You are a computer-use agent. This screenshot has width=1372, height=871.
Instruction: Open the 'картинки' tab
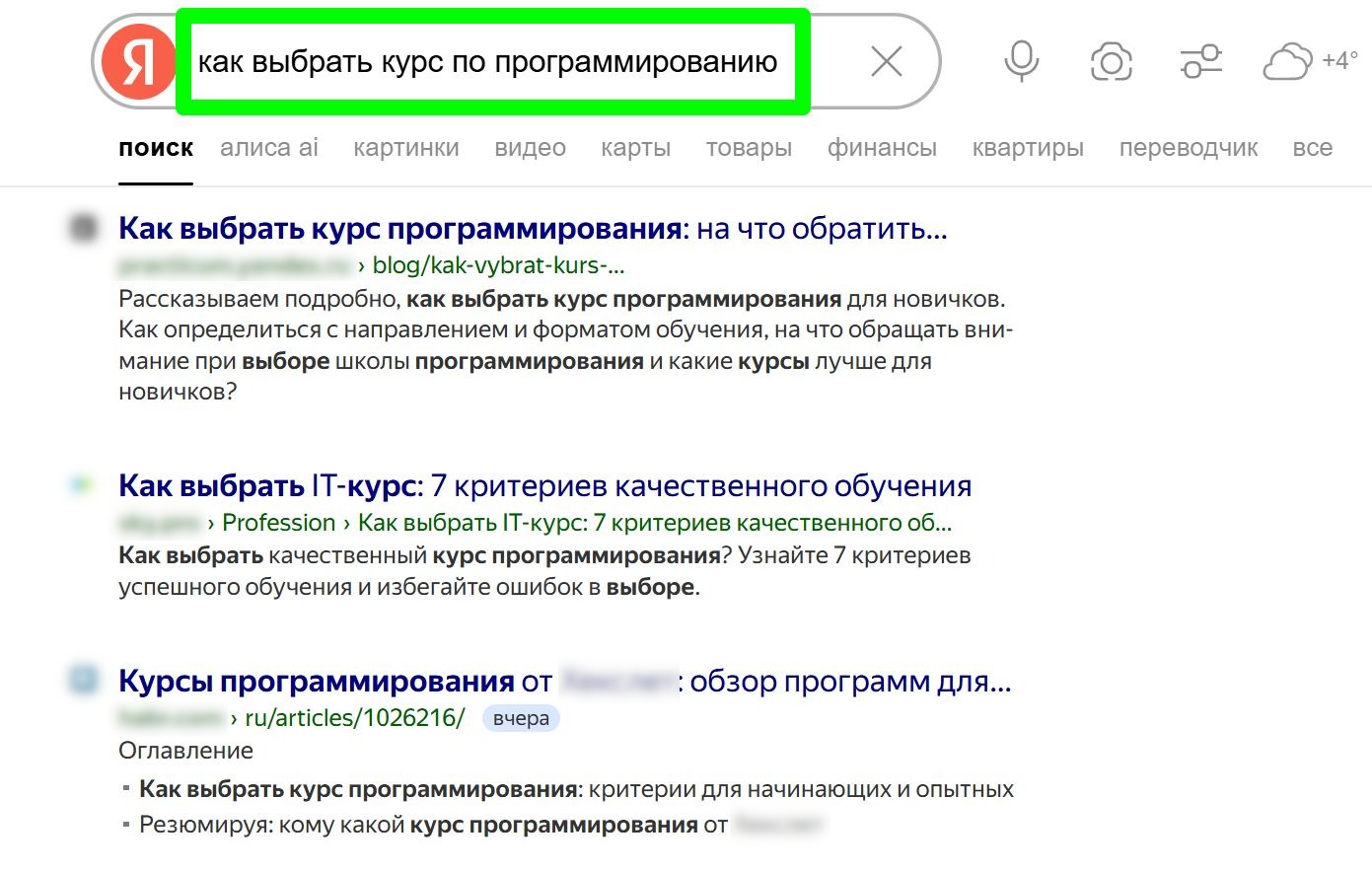coord(406,148)
